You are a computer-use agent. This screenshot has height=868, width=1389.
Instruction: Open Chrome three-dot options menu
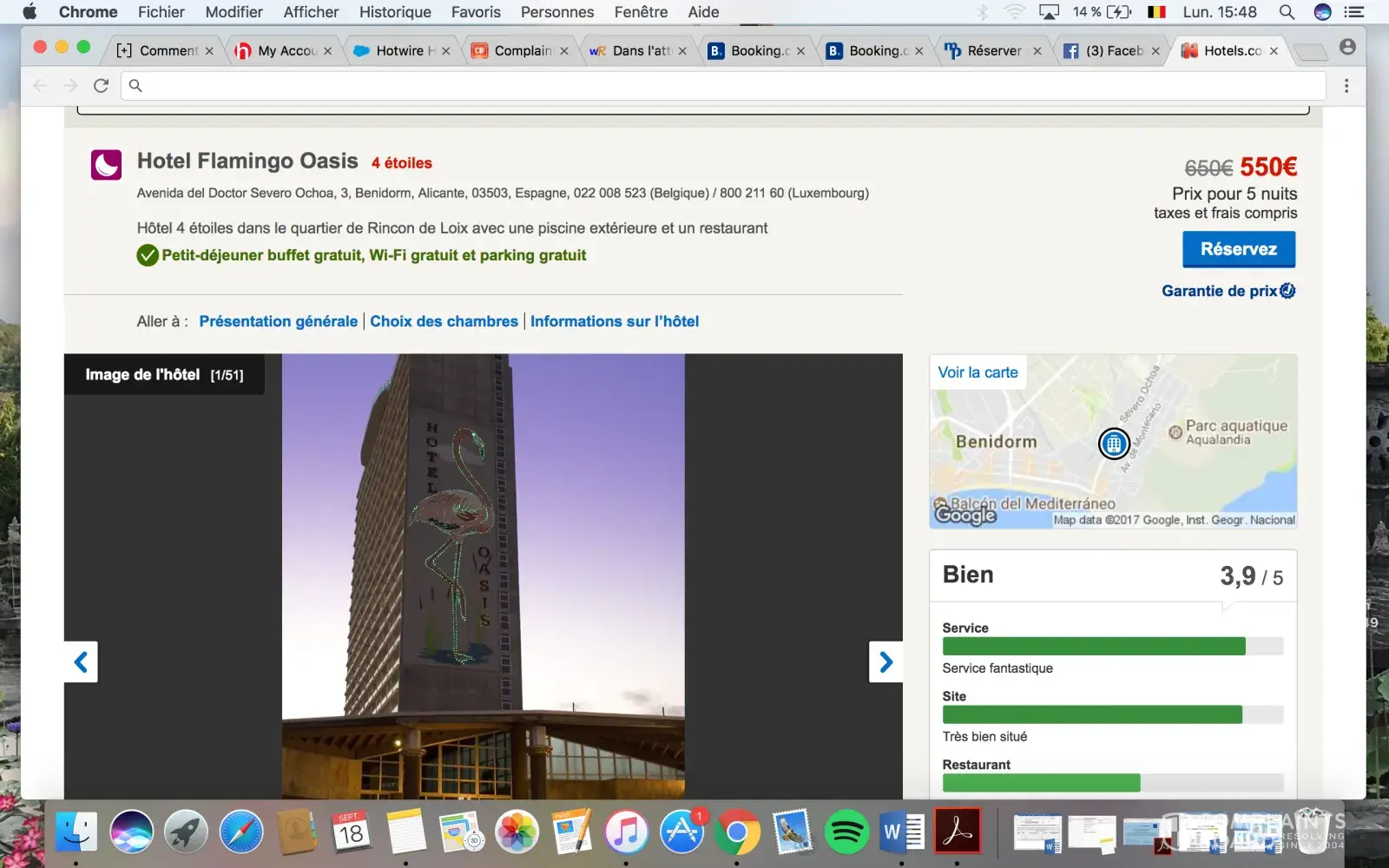click(x=1346, y=85)
